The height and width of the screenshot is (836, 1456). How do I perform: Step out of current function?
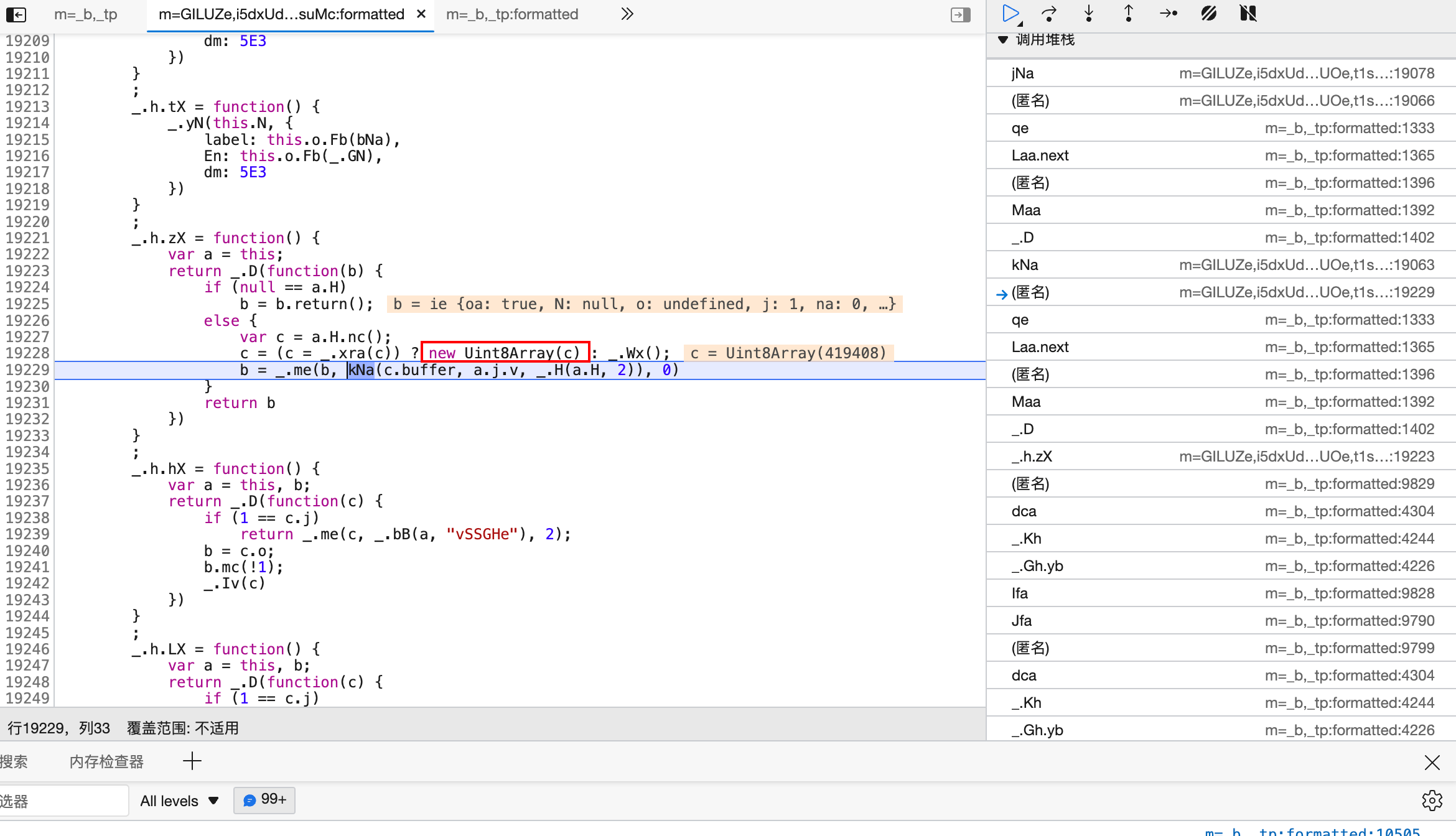[1129, 14]
